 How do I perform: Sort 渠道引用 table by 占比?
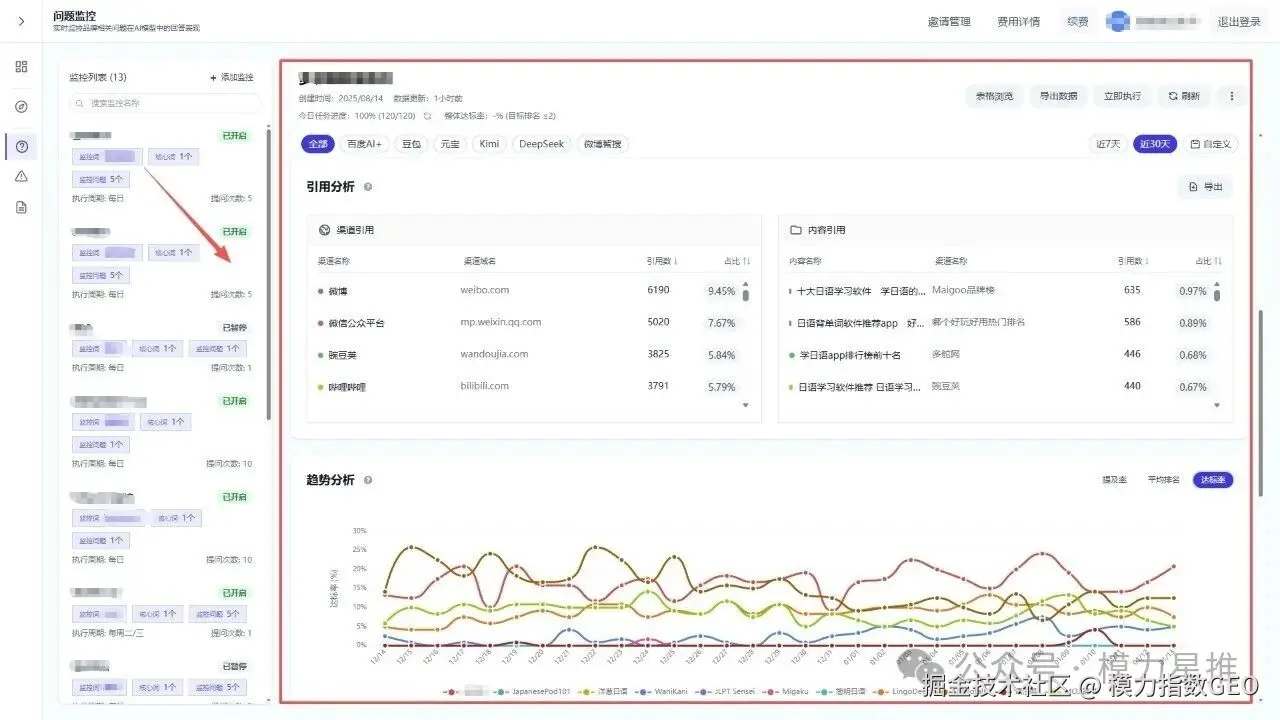click(736, 261)
